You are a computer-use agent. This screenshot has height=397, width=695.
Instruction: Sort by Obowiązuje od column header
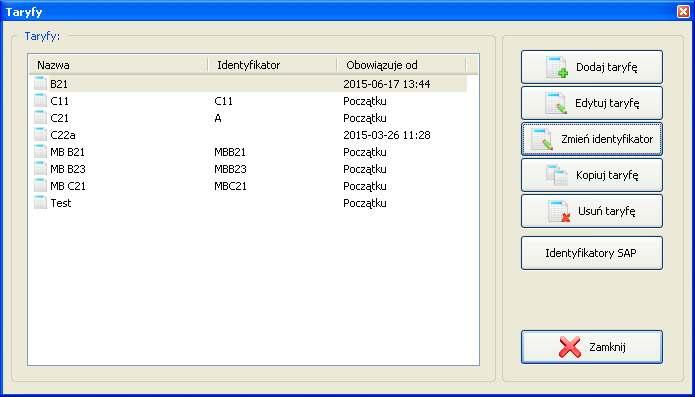click(x=402, y=65)
